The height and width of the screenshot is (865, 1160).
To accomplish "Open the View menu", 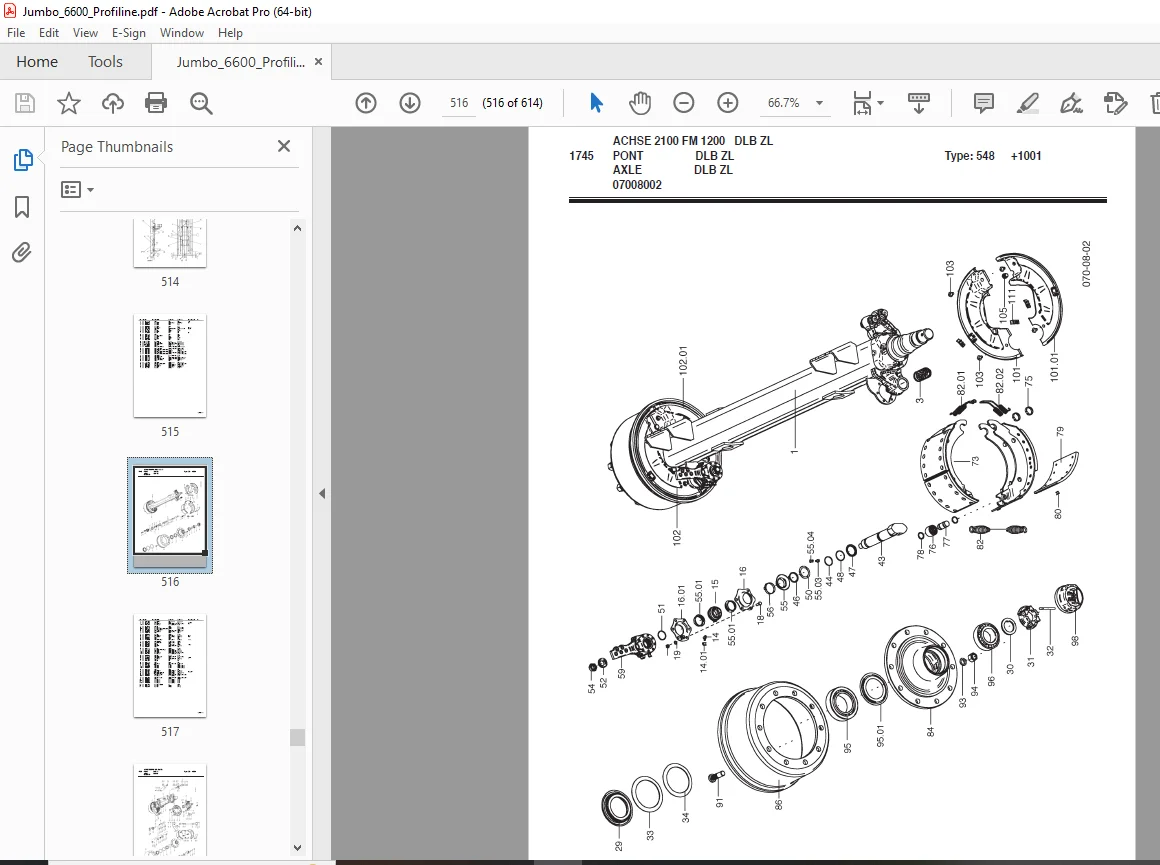I will point(85,33).
